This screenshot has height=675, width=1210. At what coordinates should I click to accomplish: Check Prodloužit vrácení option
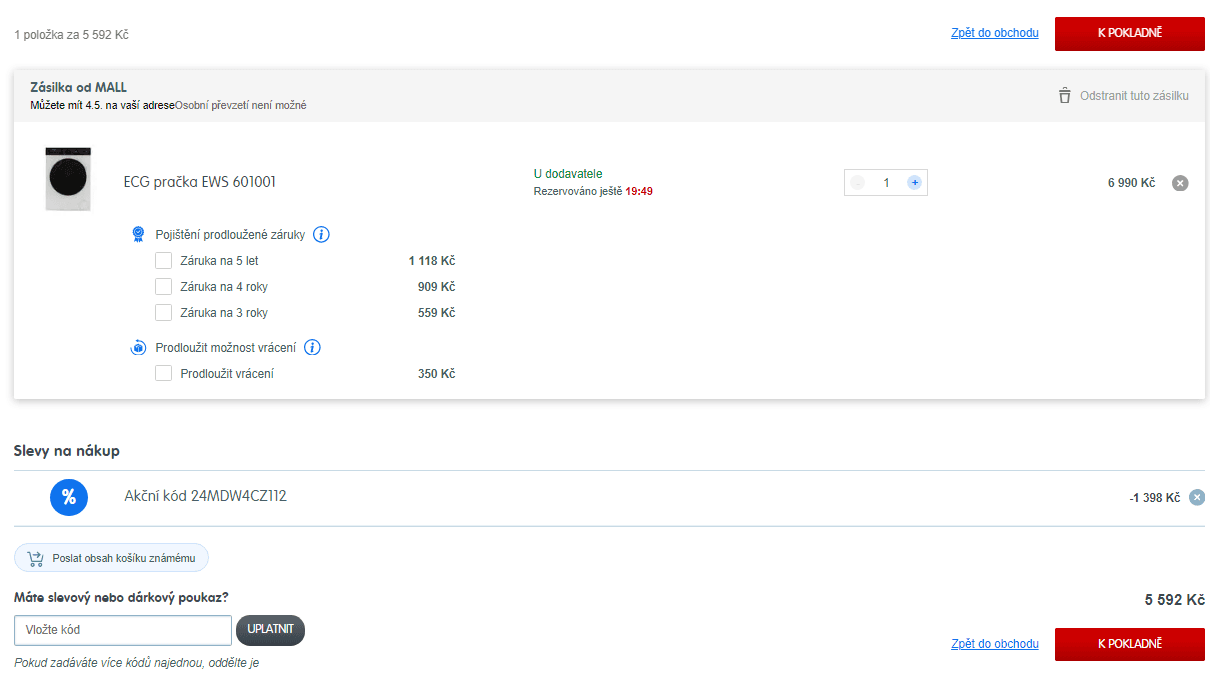pos(164,374)
